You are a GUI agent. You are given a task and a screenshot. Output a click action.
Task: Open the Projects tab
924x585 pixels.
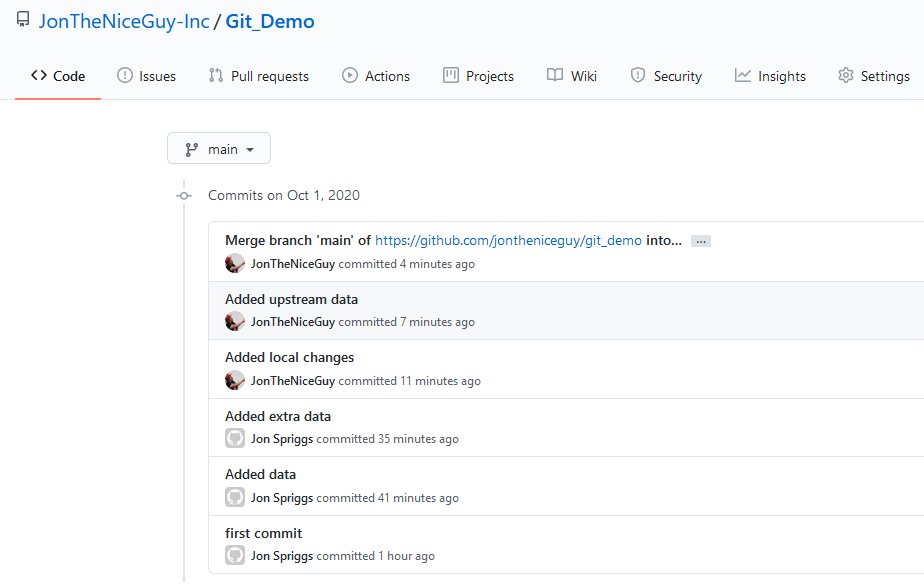click(x=478, y=76)
